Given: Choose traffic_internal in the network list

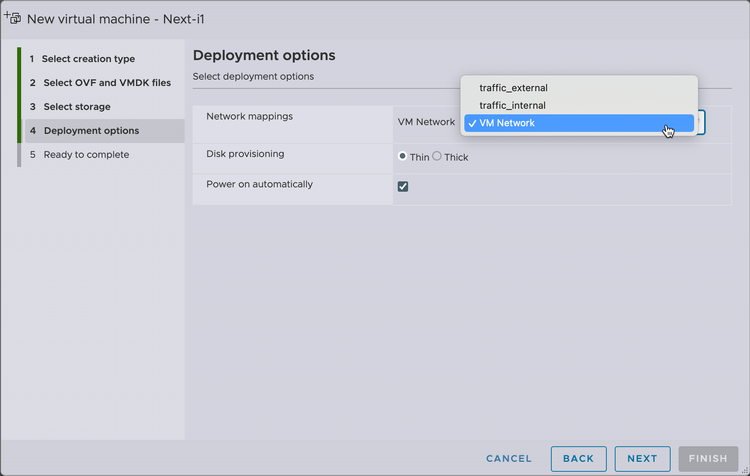Looking at the screenshot, I should [x=512, y=105].
